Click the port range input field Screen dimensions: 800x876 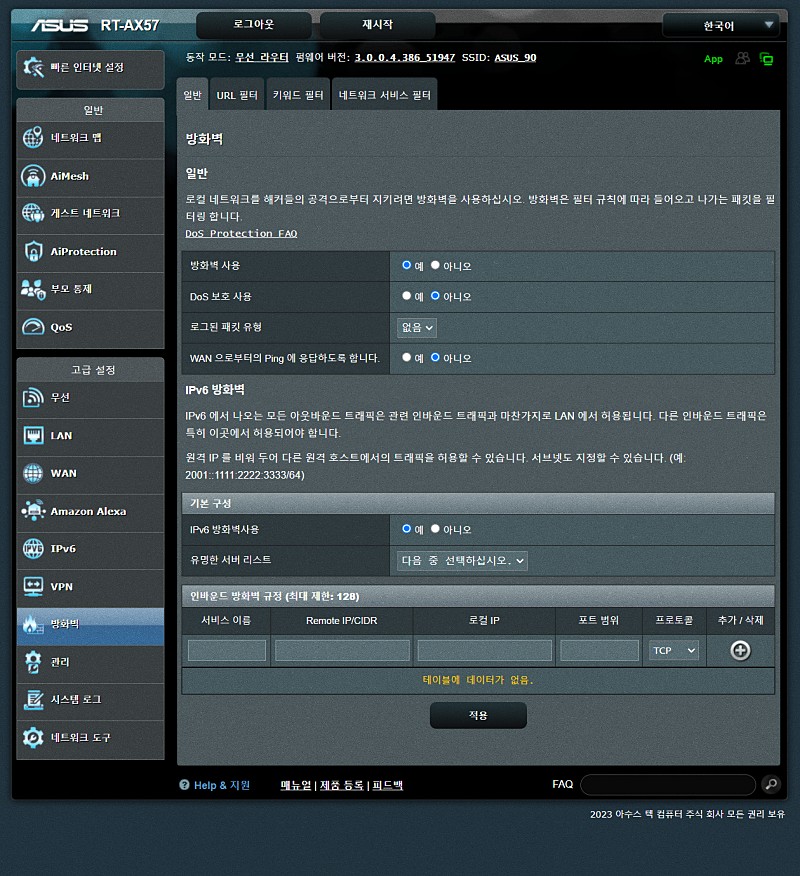pos(599,650)
